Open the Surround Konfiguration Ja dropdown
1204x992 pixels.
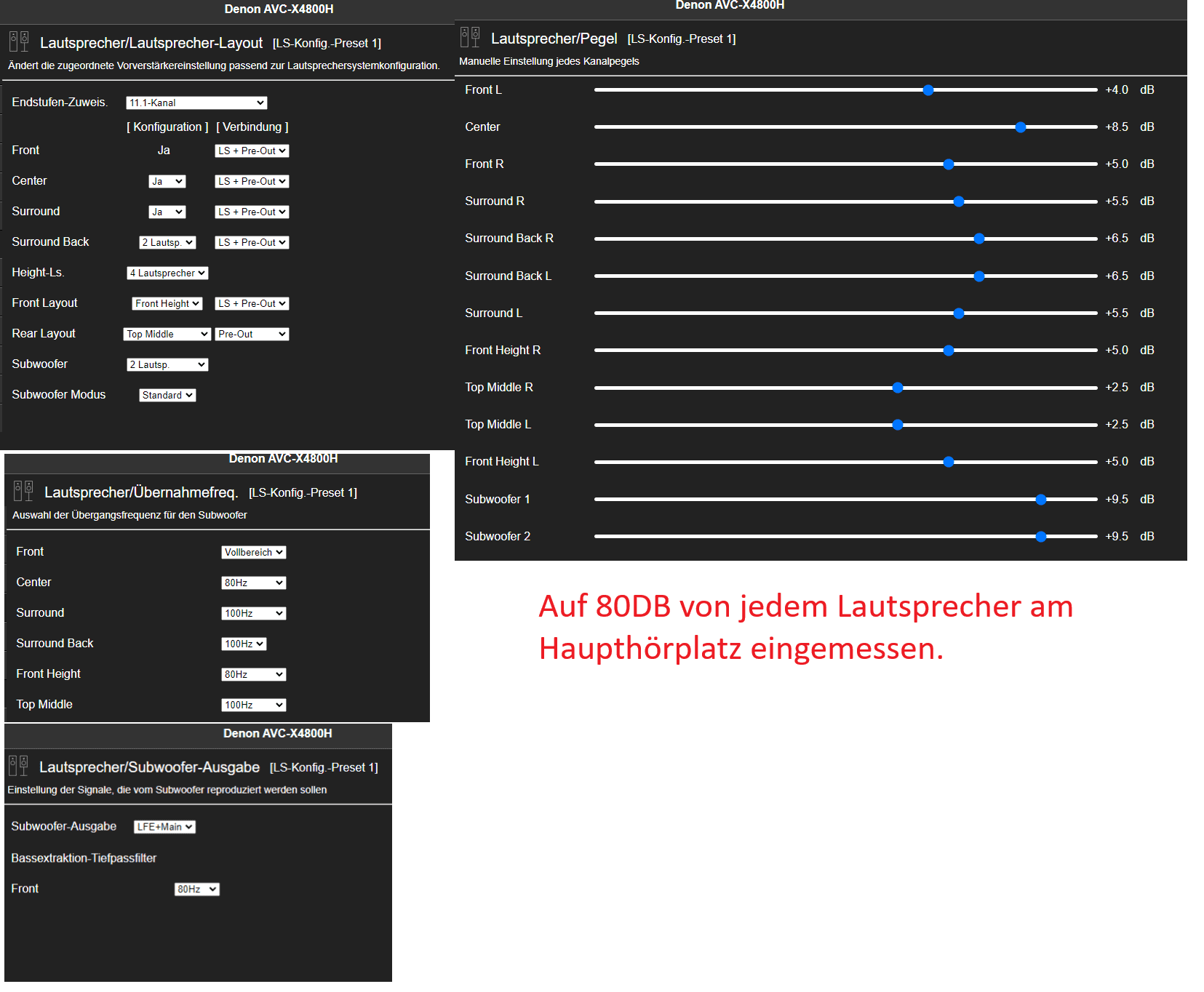point(167,212)
